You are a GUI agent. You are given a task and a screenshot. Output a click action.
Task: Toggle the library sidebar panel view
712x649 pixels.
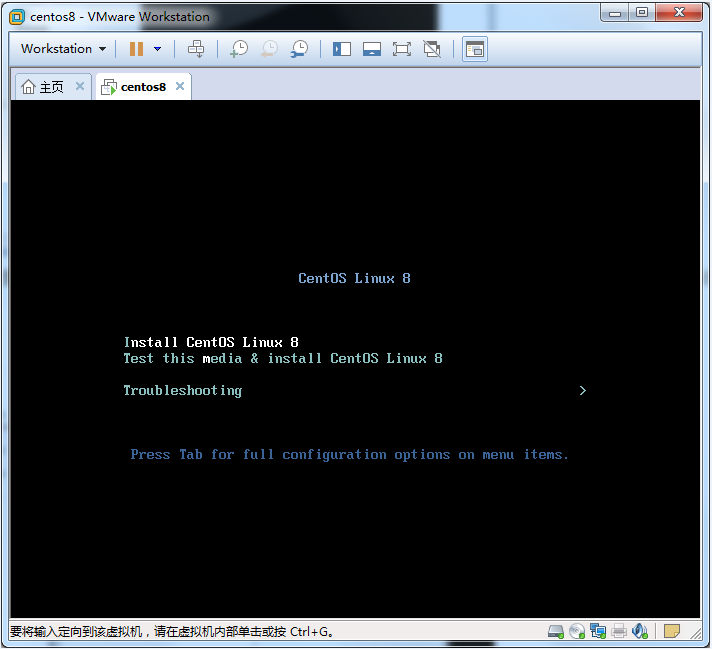point(342,48)
